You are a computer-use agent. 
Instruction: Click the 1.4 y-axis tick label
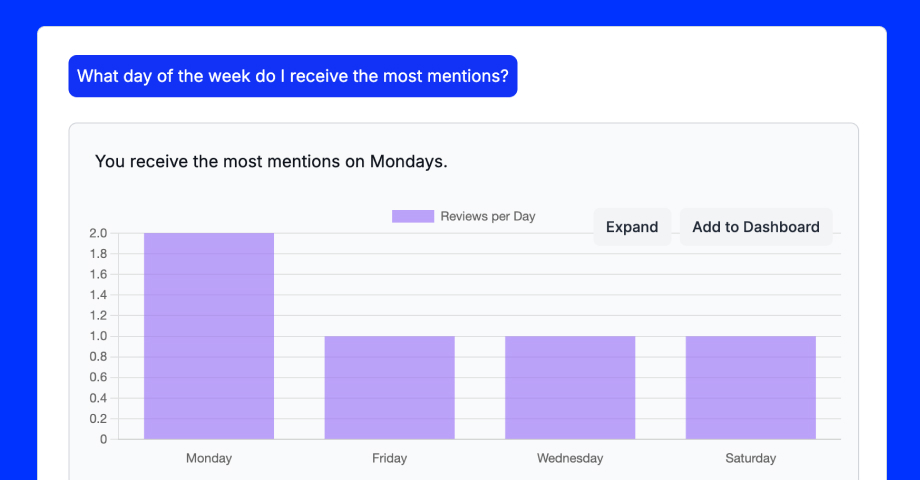pyautogui.click(x=97, y=295)
